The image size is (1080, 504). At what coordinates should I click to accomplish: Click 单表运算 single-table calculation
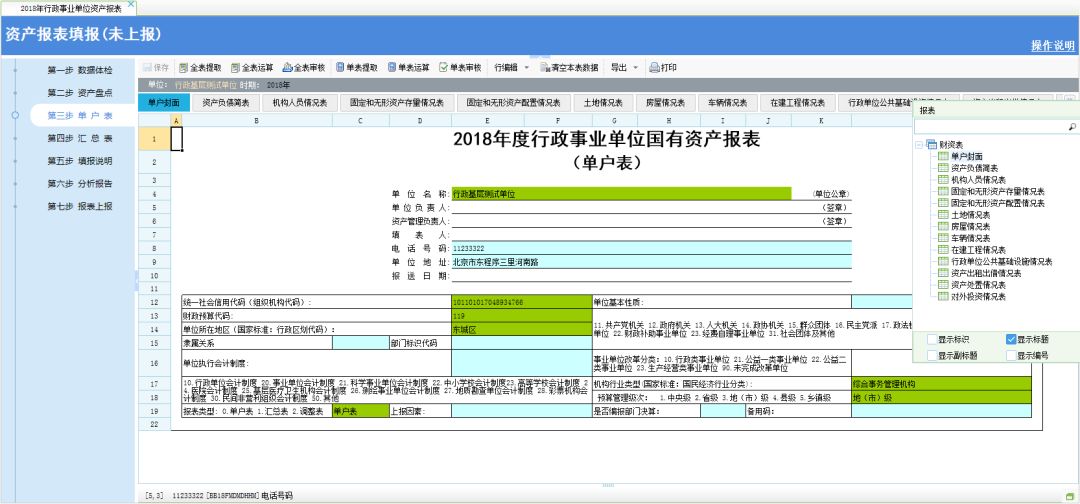pyautogui.click(x=408, y=67)
